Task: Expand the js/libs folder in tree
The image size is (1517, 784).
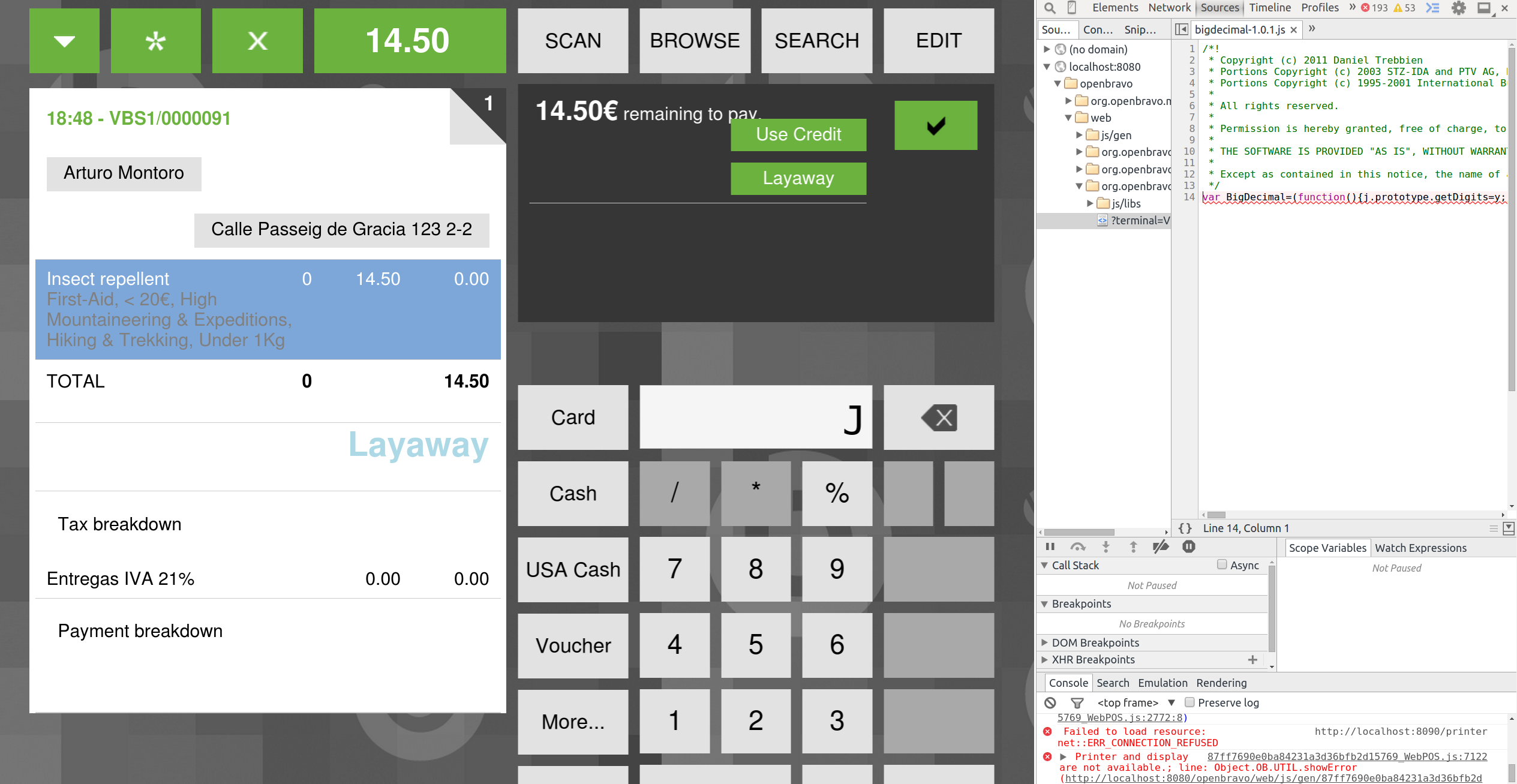Action: [x=1090, y=203]
